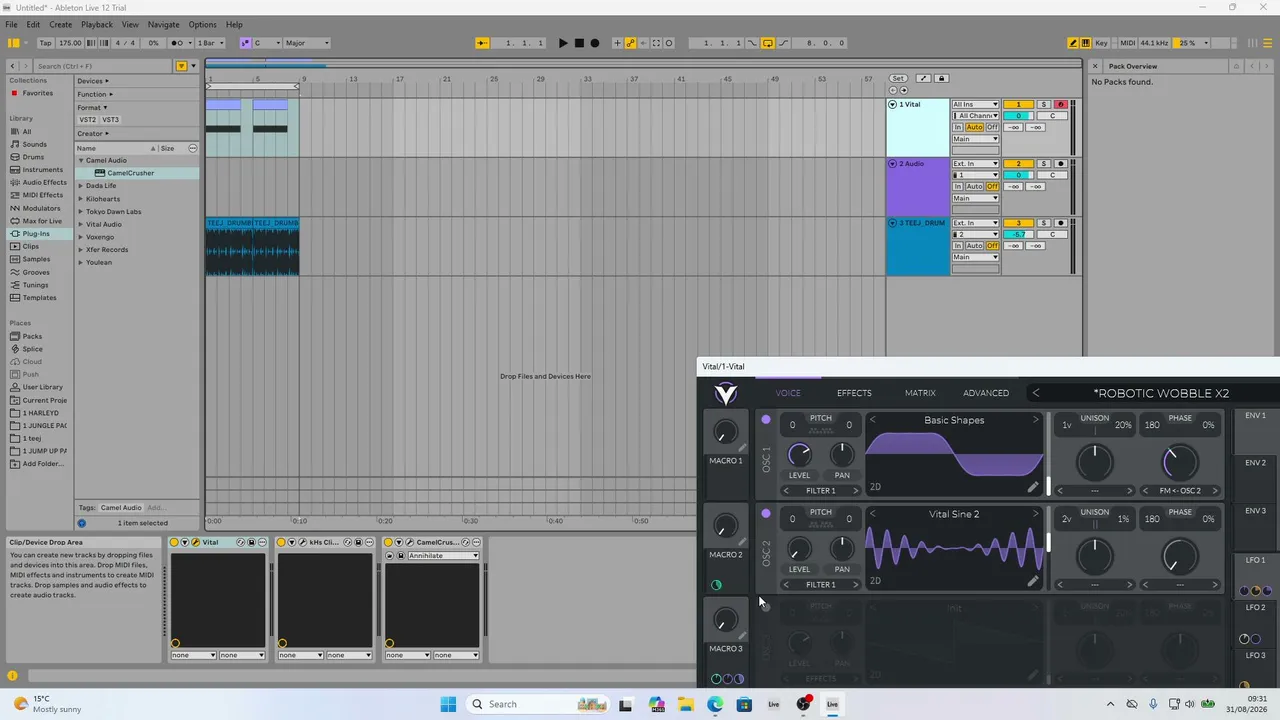The image size is (1280, 720).
Task: Set 1 Vital monitoring to In
Action: click(x=958, y=127)
